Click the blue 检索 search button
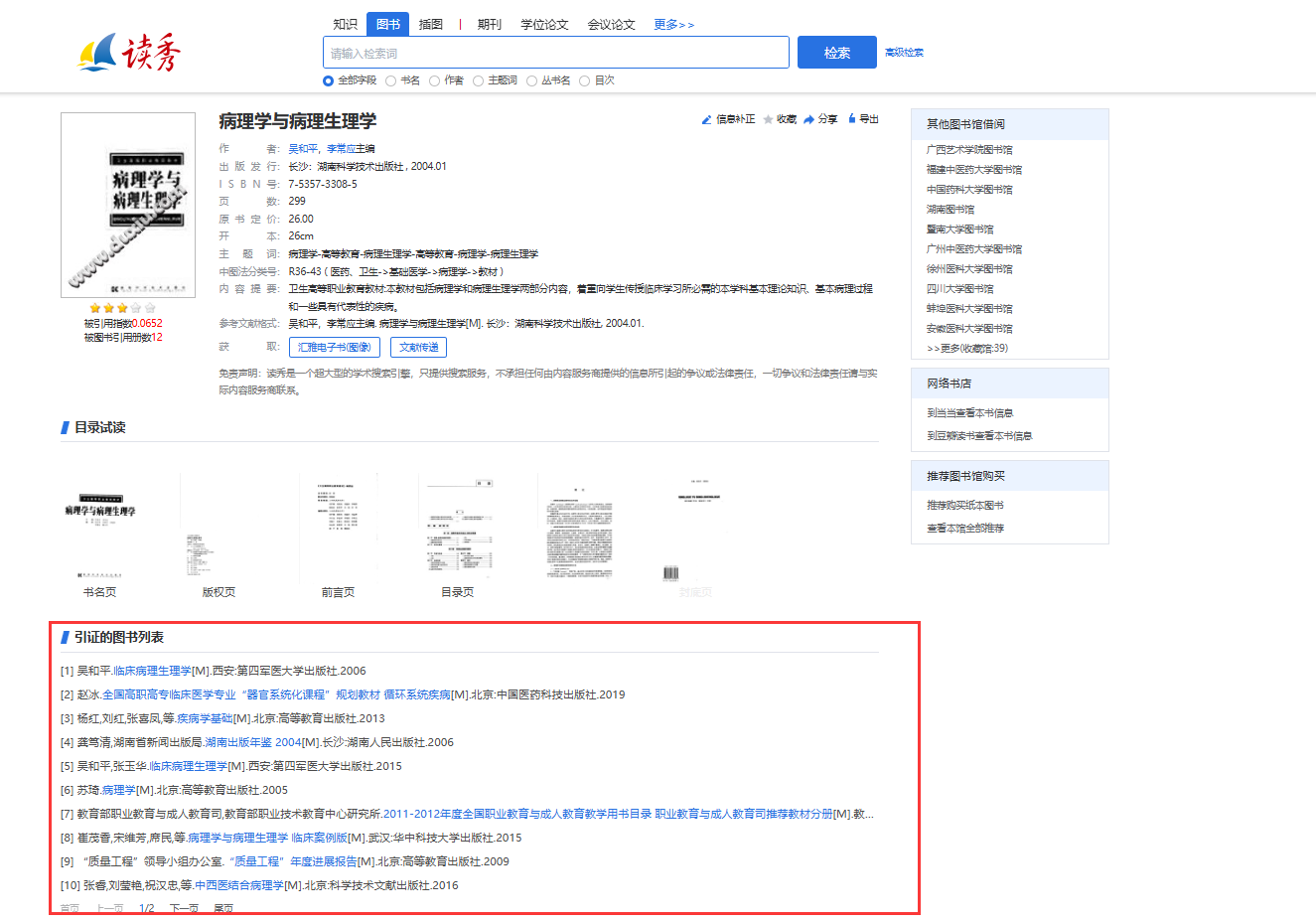This screenshot has width=1316, height=924. (836, 53)
